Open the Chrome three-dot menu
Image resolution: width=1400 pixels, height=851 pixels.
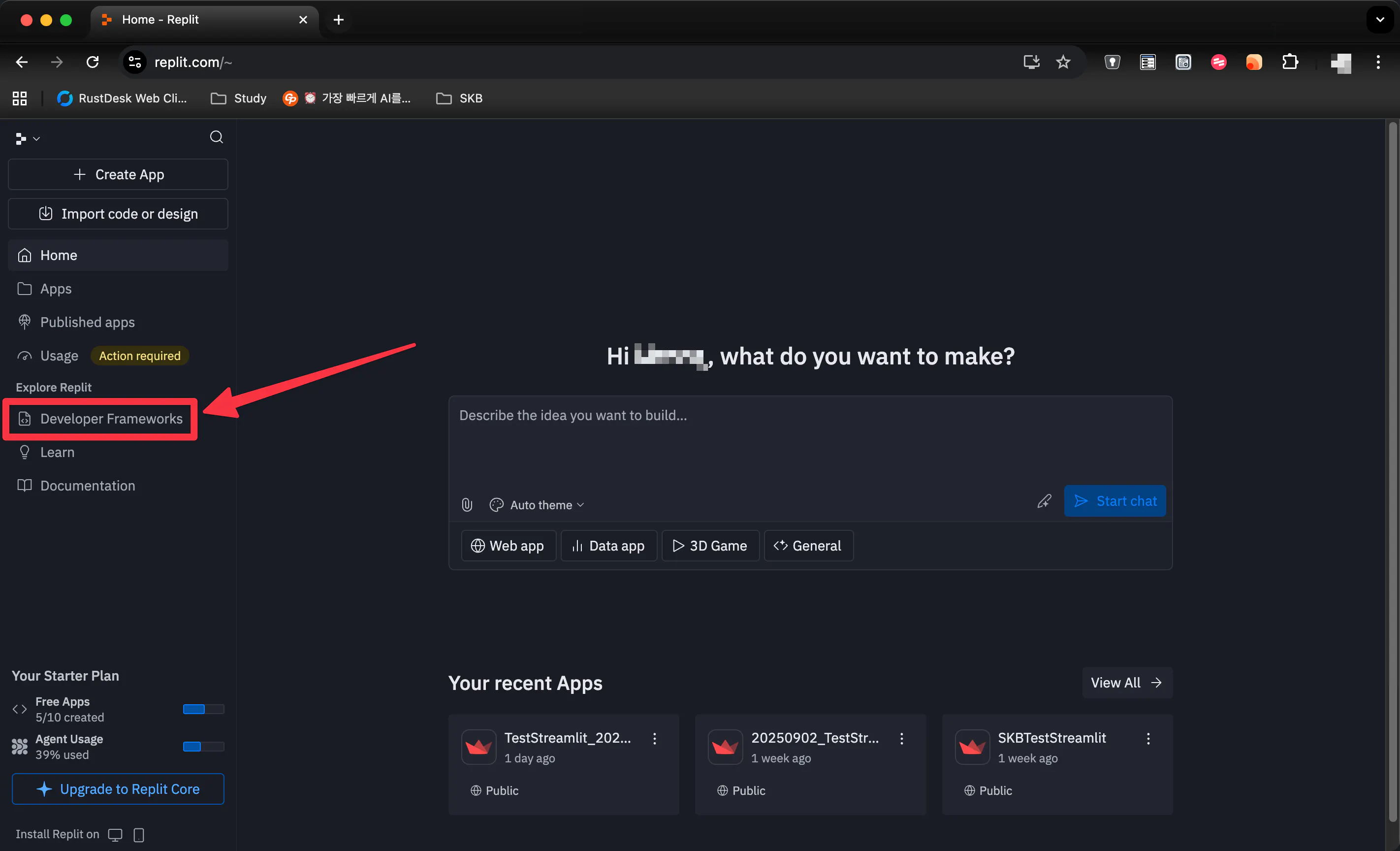coord(1378,62)
